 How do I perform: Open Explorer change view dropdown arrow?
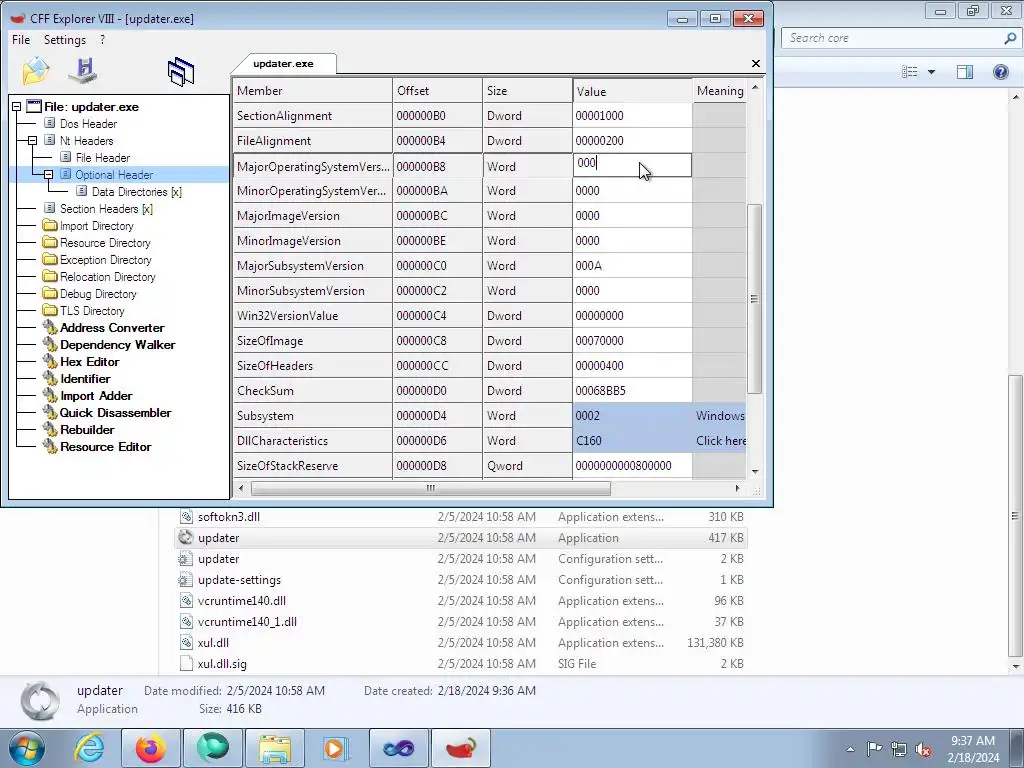pyautogui.click(x=931, y=72)
